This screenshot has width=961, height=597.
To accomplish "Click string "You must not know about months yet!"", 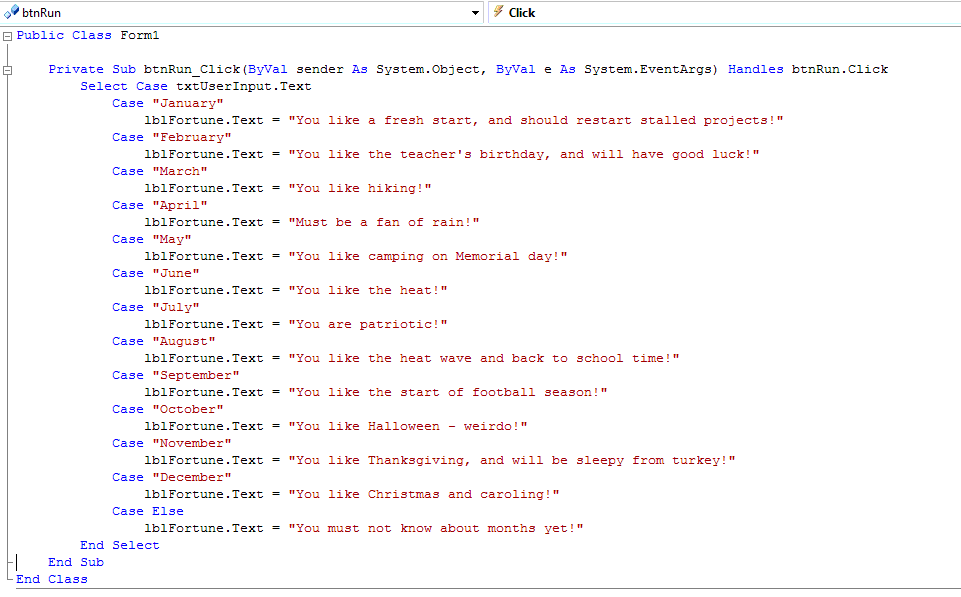I will point(436,529).
